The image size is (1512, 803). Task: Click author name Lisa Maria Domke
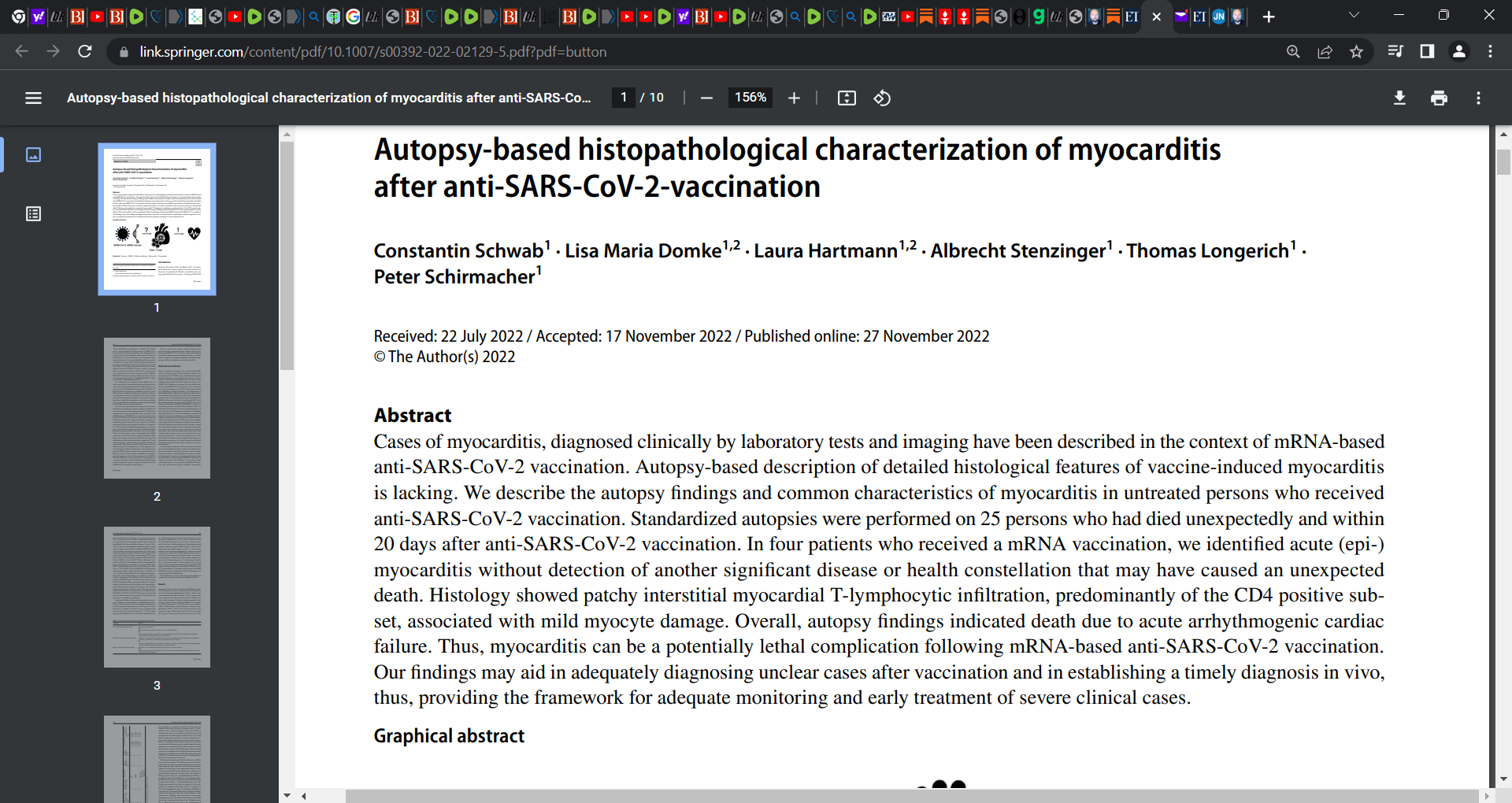click(x=643, y=250)
